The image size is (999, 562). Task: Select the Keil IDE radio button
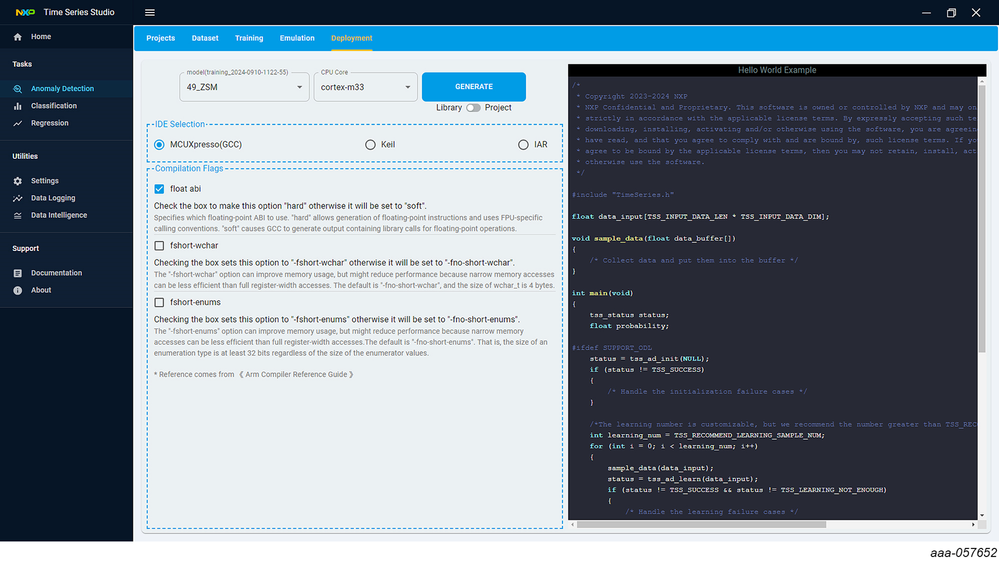[x=370, y=145]
